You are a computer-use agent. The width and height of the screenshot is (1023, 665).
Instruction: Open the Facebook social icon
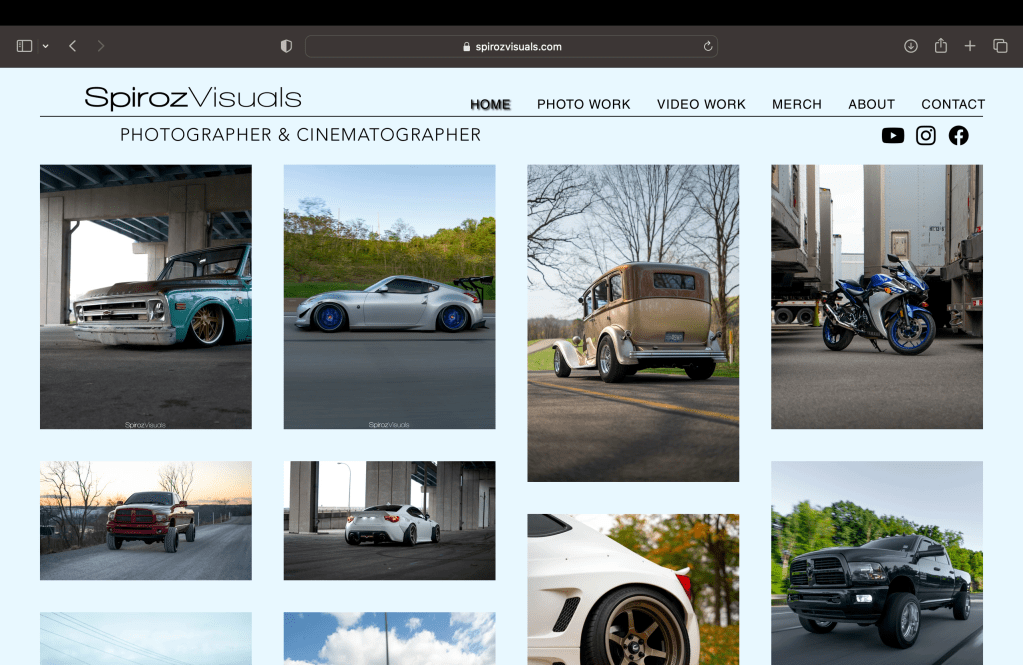tap(958, 135)
